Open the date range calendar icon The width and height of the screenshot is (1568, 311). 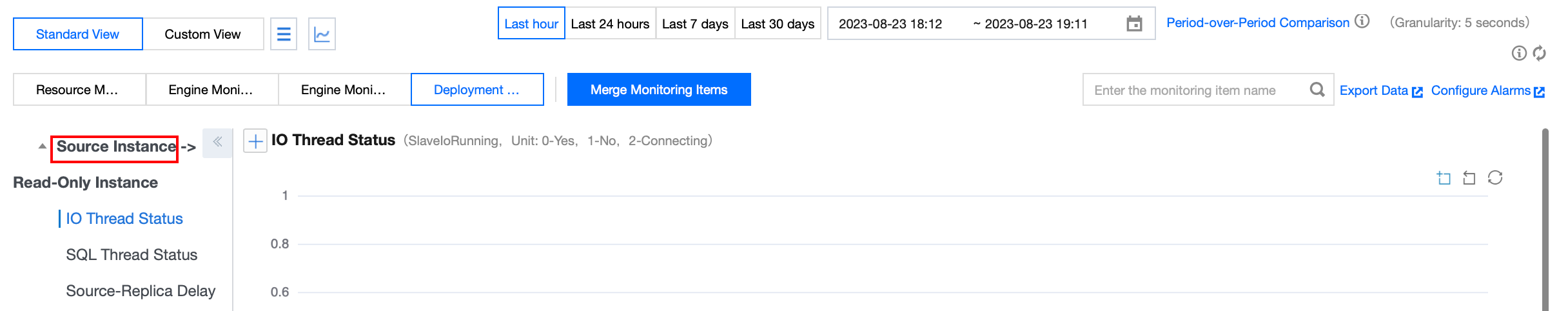point(1134,24)
